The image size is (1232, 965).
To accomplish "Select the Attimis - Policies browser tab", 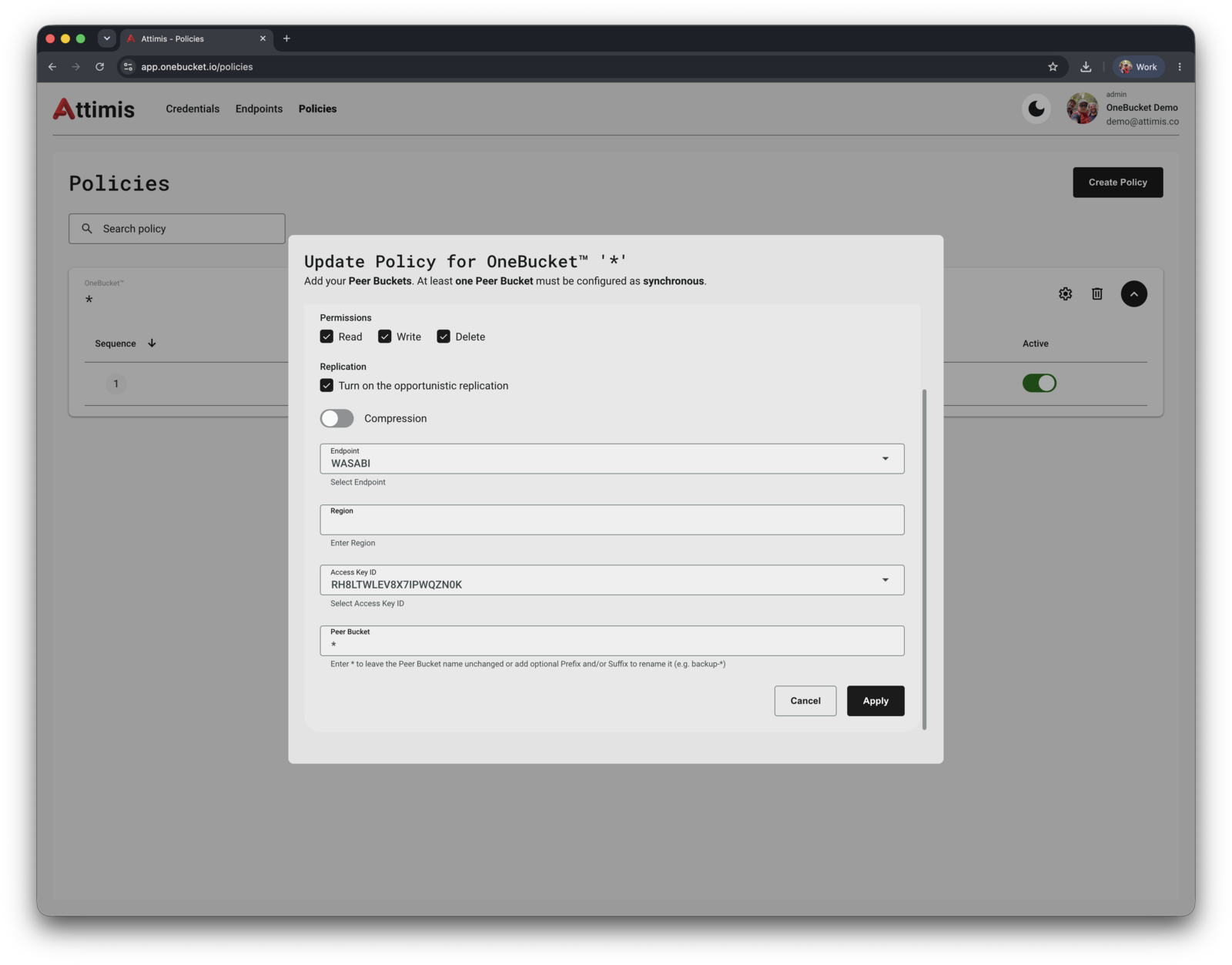I will 196,39.
